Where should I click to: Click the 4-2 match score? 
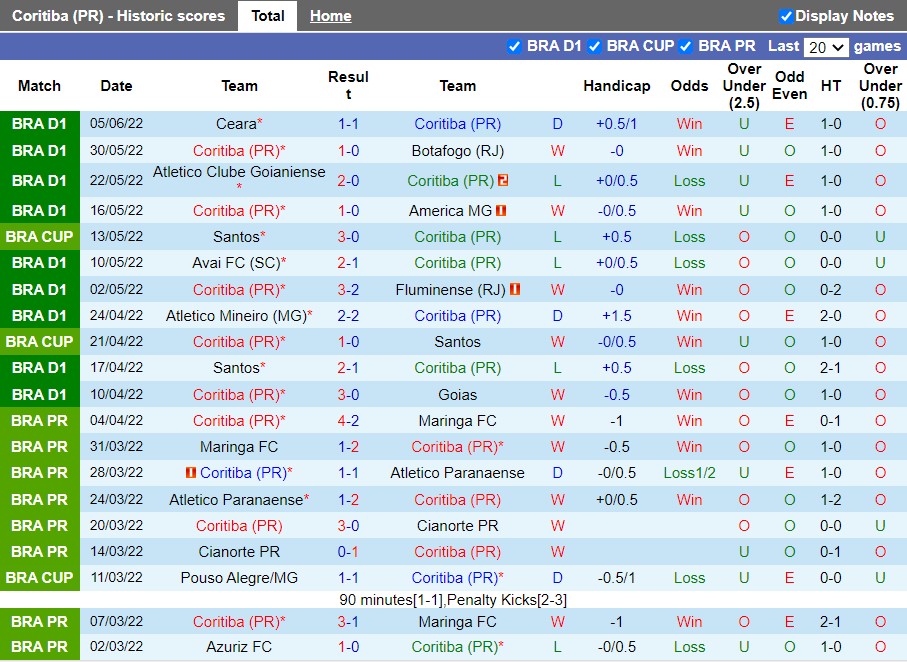348,421
